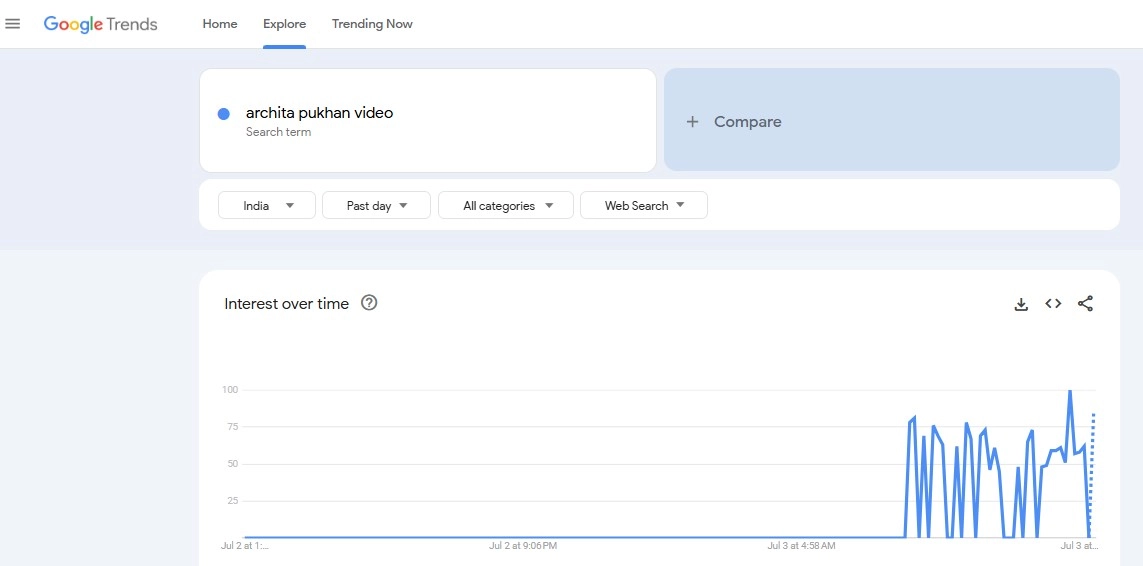The height and width of the screenshot is (566, 1143).
Task: Switch to the Trending Now tab
Action: (372, 24)
